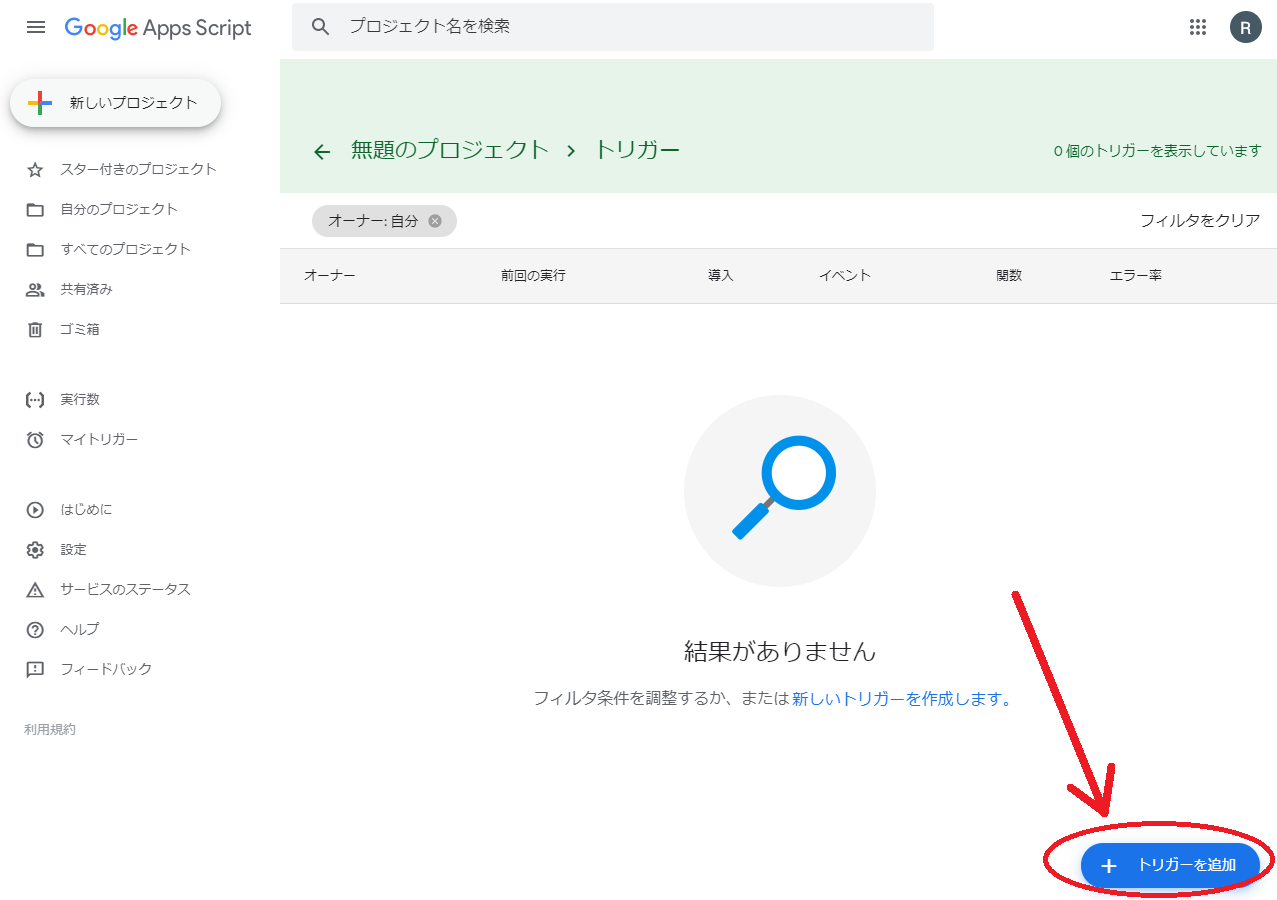1277x900 pixels.
Task: Click the colorful plus icon for 新しいプロジェクト
Action: click(x=40, y=103)
